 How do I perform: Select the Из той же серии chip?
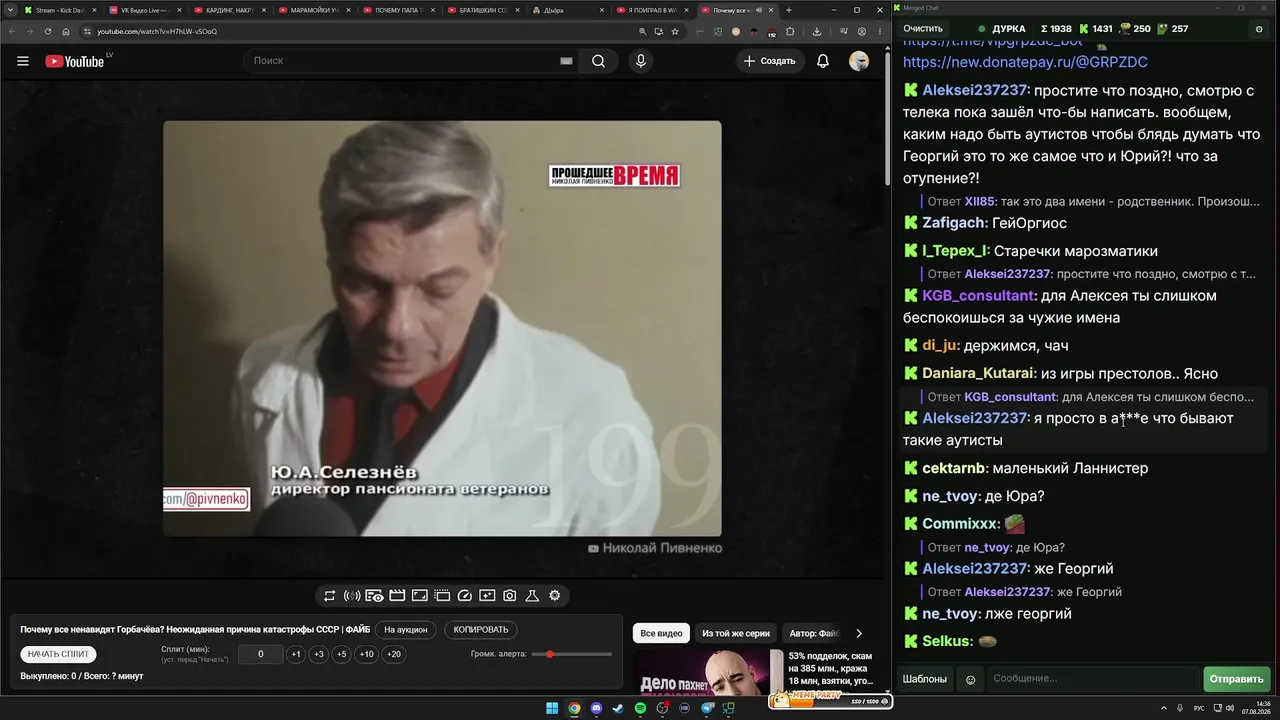click(x=736, y=633)
